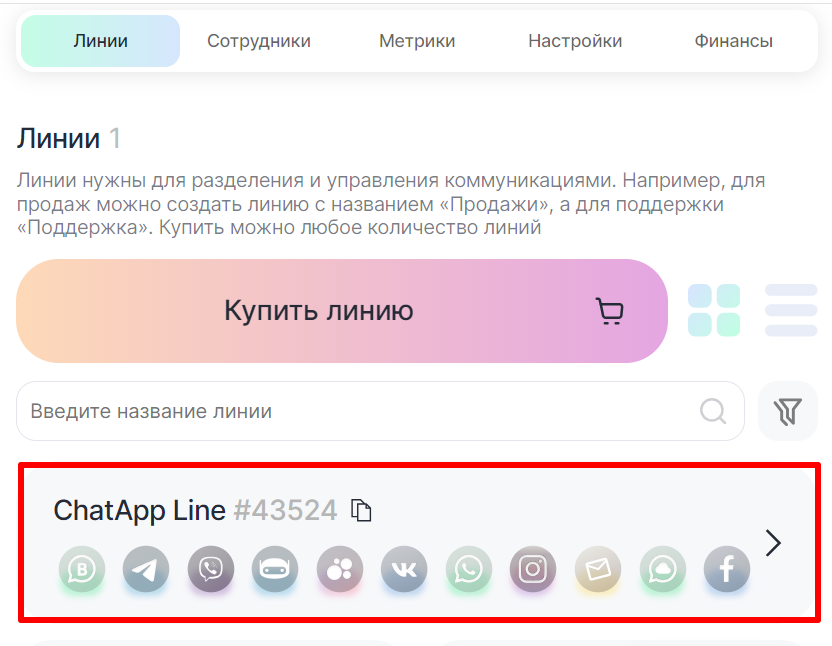Viewport: 832px width, 646px height.
Task: Click the Instagram channel icon
Action: 533,570
